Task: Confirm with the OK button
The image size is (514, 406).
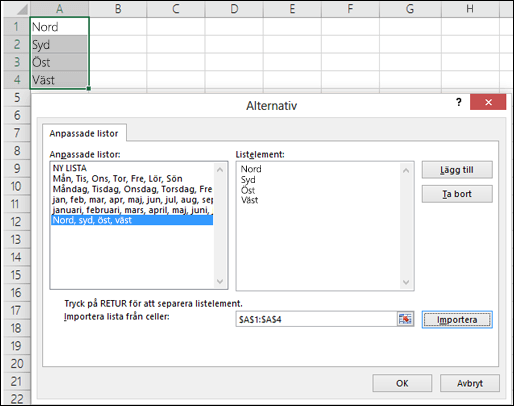Action: [x=402, y=383]
